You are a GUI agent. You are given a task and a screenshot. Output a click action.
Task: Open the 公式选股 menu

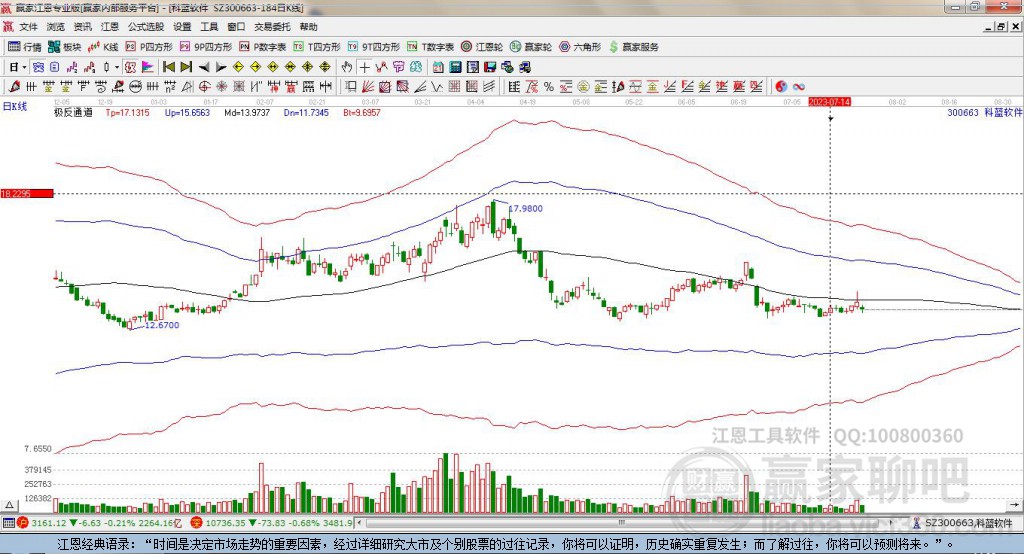click(147, 27)
